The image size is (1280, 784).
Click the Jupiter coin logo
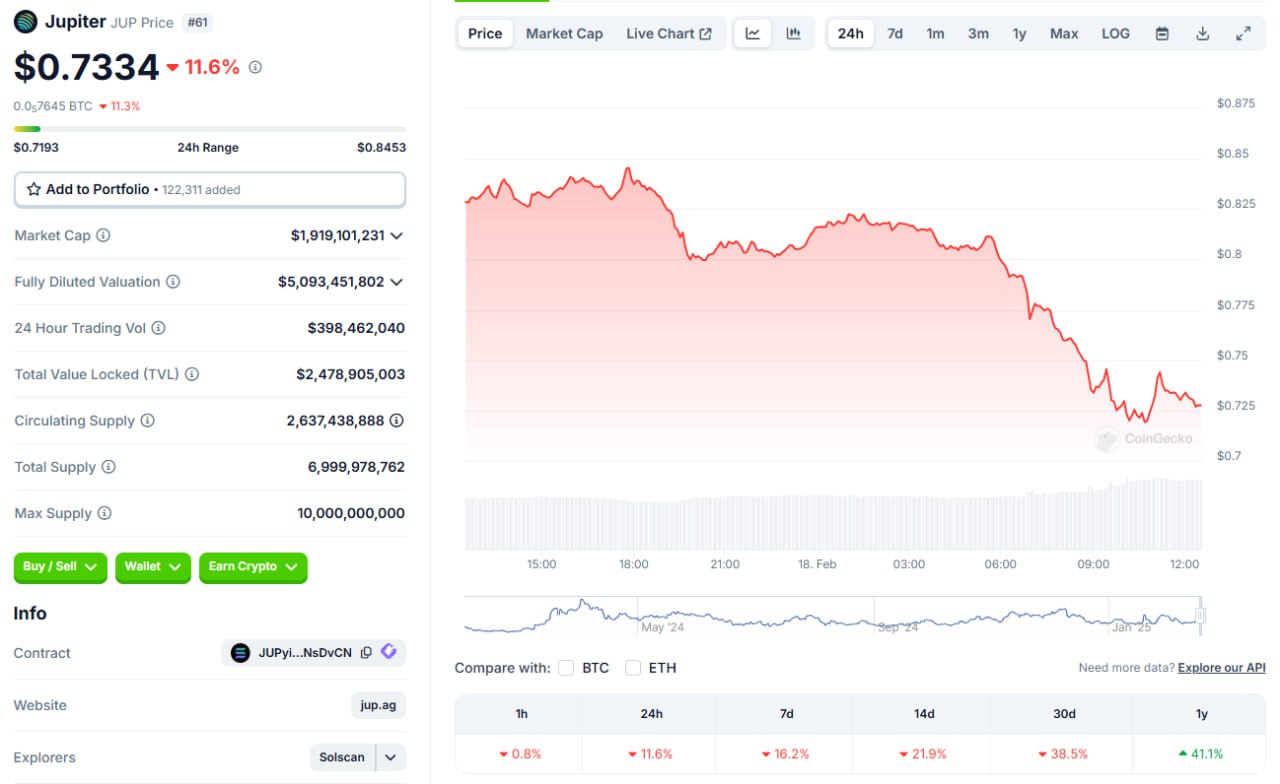(25, 22)
